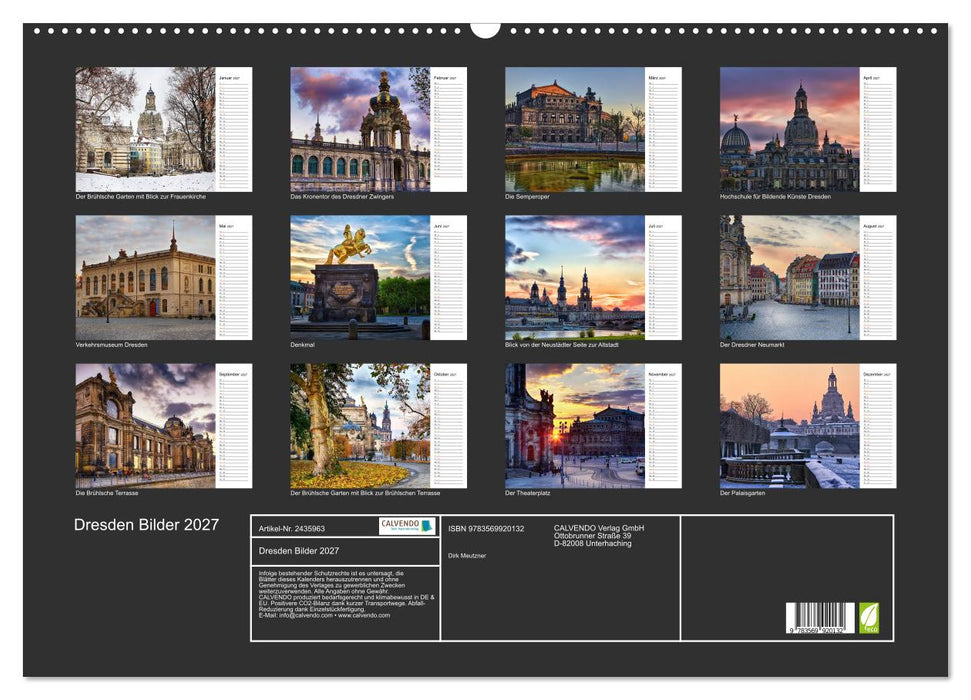Click the ISBN barcode graphic
This screenshot has height=700, width=971.
[x=820, y=618]
